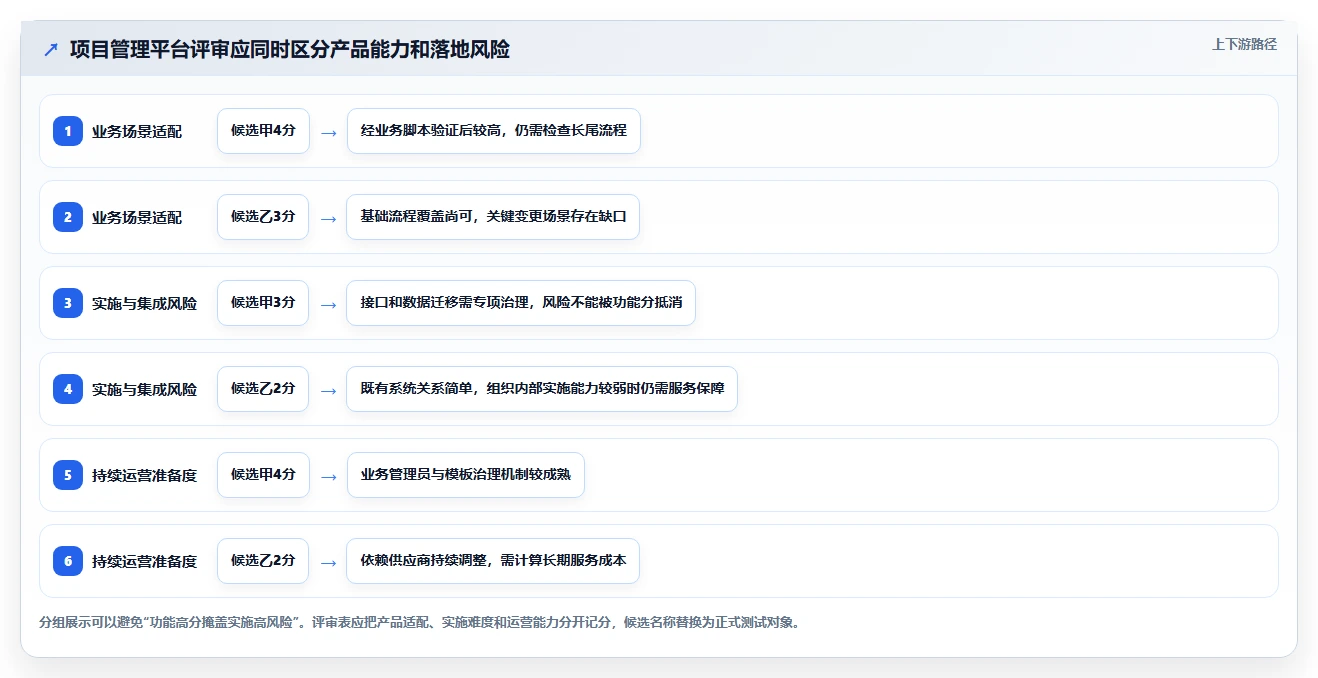Click the footnote starting 分组展示可以避免

tap(419, 622)
